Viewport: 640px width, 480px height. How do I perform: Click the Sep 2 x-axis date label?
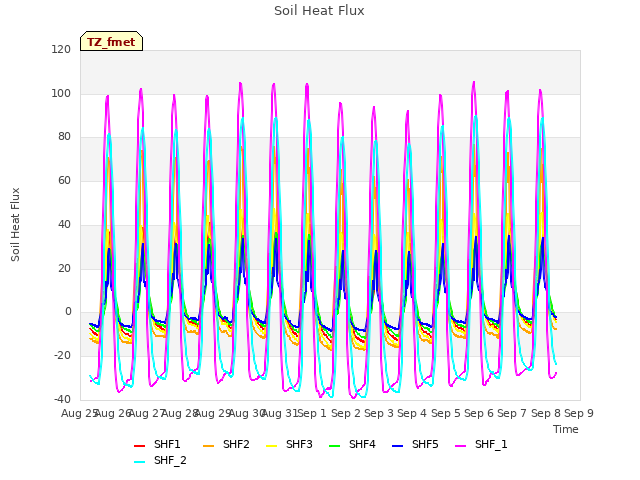(x=346, y=413)
